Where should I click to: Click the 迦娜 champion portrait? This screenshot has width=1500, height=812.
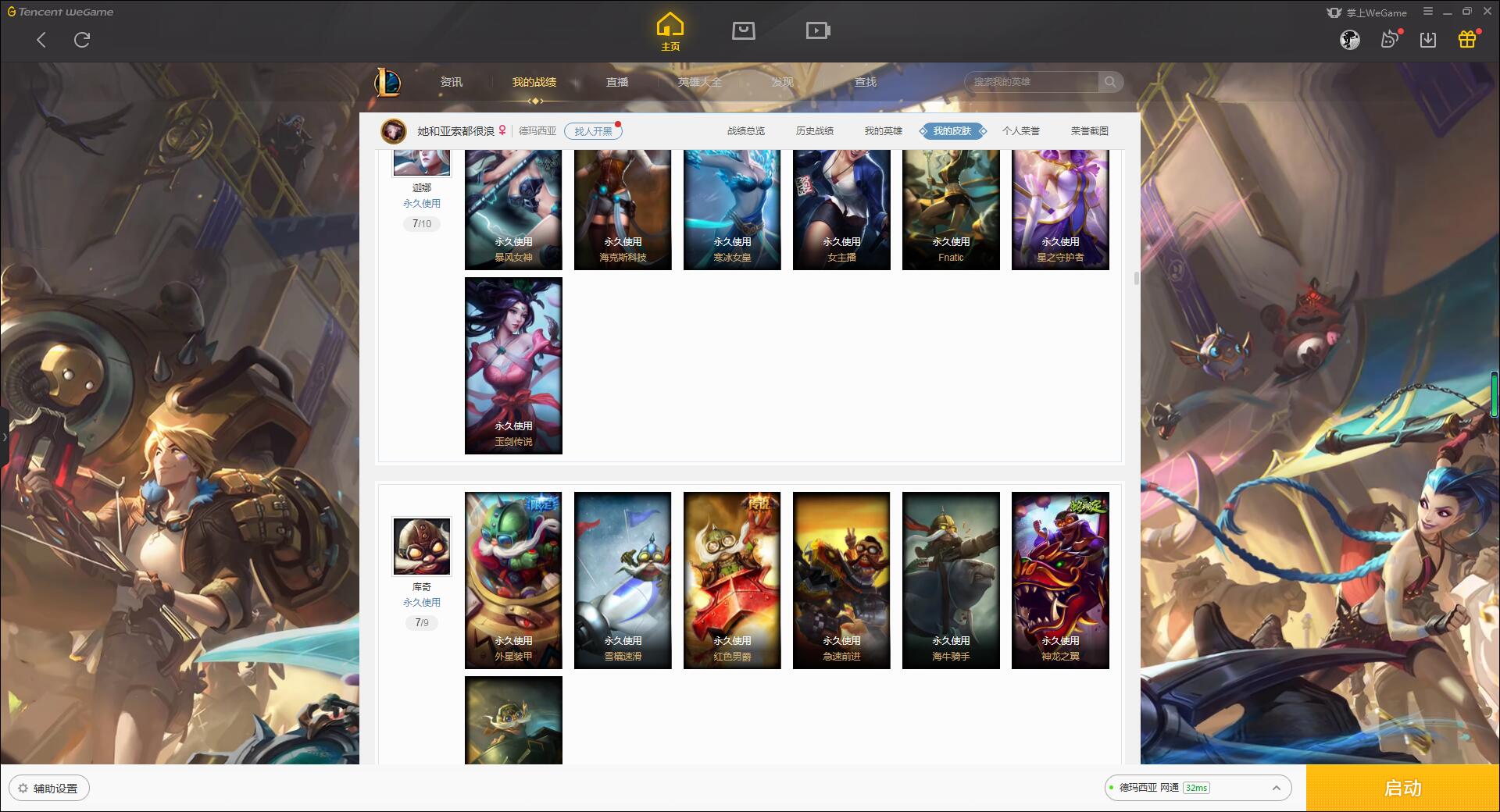(x=422, y=162)
